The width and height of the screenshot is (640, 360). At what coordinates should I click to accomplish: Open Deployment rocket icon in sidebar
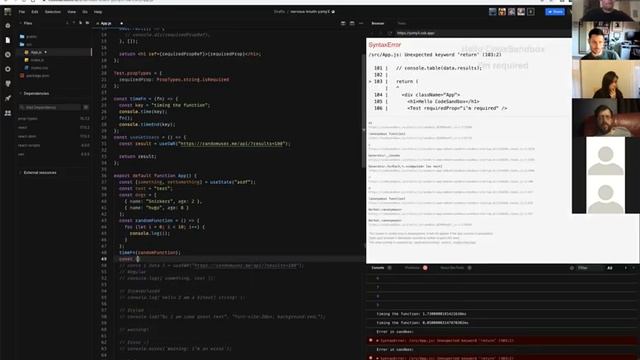click(x=7, y=98)
